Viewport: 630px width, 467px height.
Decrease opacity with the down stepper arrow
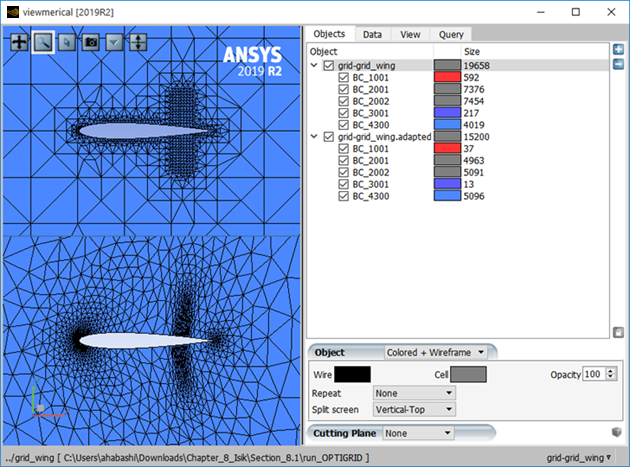point(611,377)
